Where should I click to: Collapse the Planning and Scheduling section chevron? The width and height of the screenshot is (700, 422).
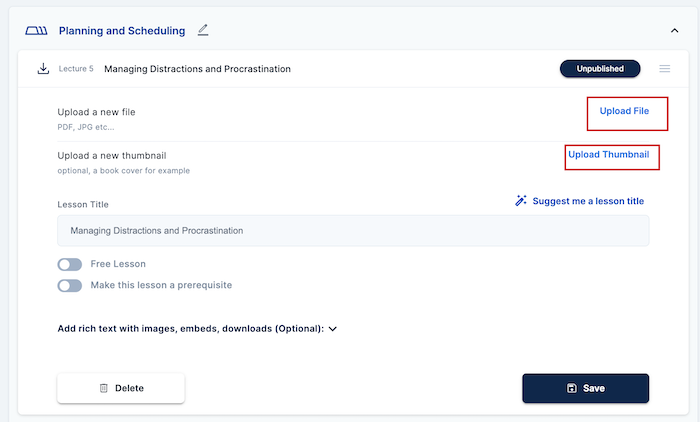674,31
